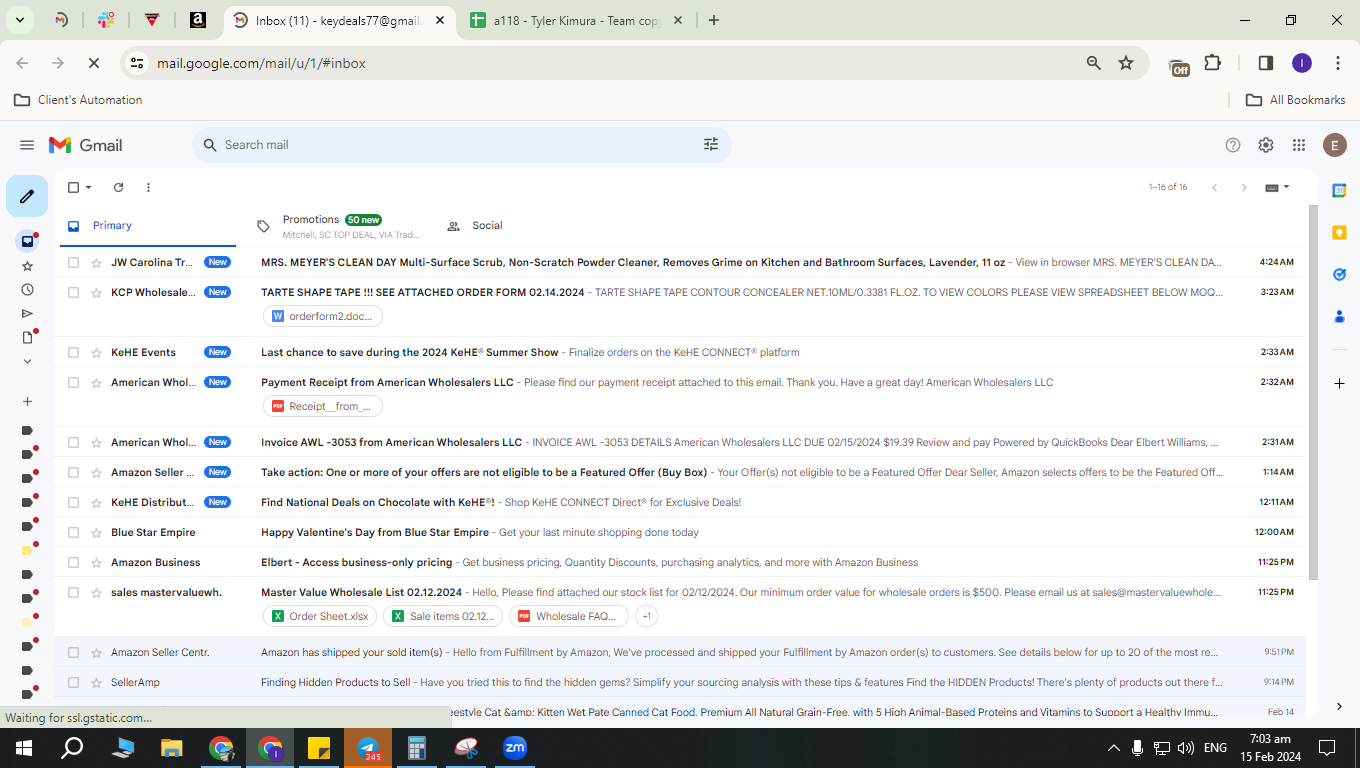Open Order Sheet.xlsx attachment
Image resolution: width=1360 pixels, height=768 pixels.
321,616
